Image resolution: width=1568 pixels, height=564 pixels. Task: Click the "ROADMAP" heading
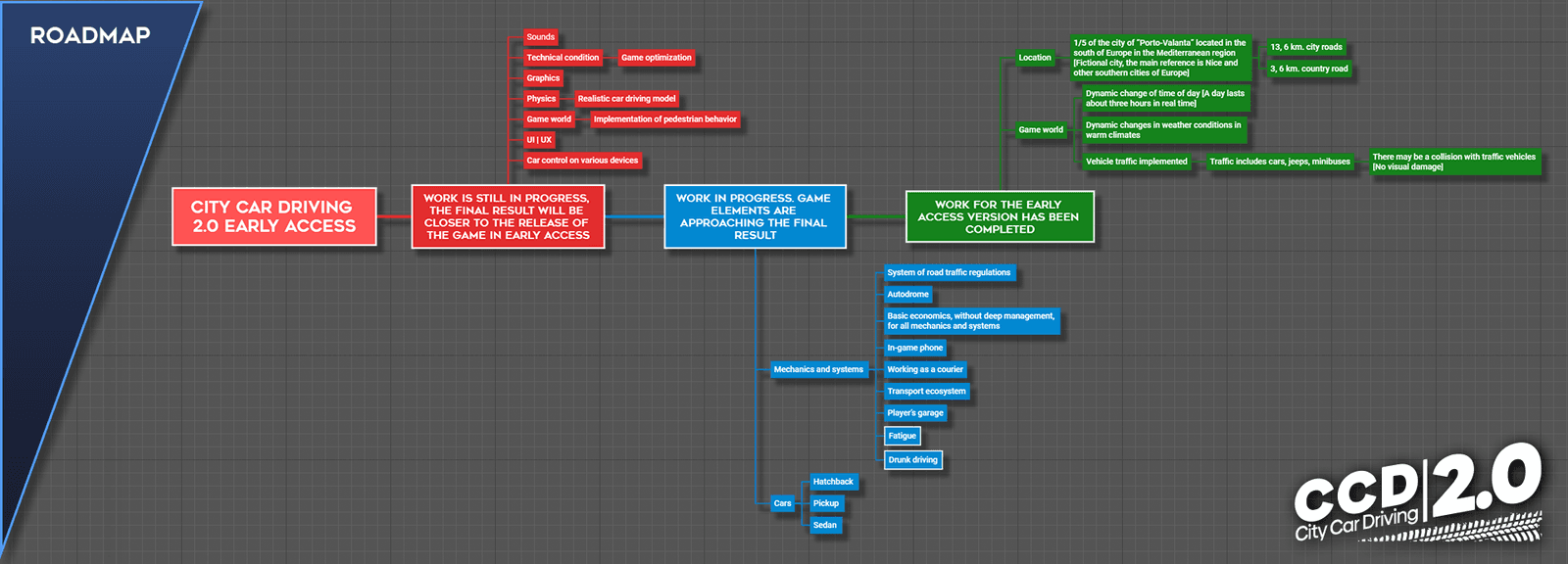(90, 36)
